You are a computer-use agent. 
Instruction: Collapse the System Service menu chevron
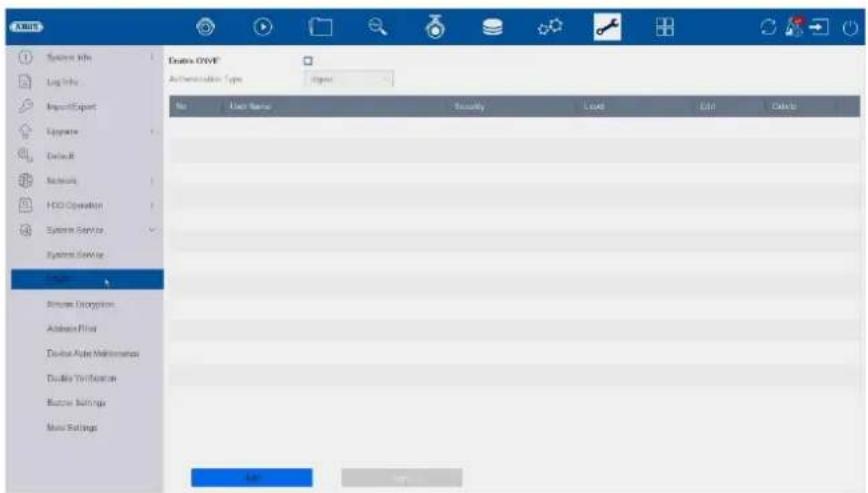152,230
